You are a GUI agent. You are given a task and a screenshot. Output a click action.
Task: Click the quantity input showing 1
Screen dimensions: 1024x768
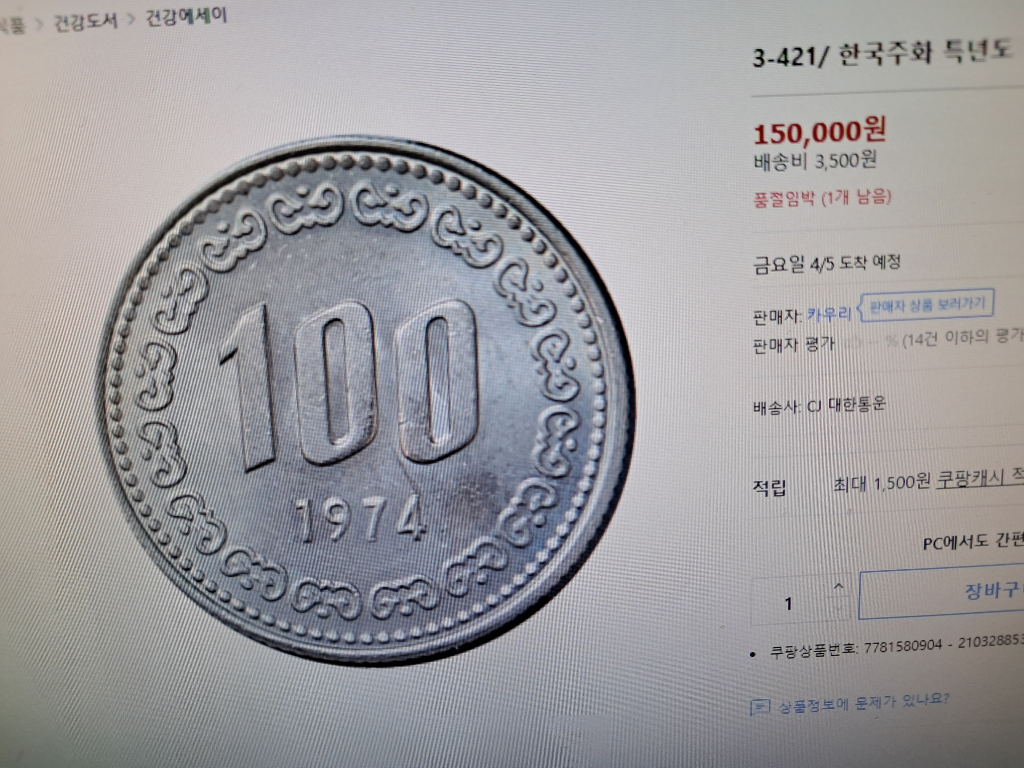click(789, 602)
